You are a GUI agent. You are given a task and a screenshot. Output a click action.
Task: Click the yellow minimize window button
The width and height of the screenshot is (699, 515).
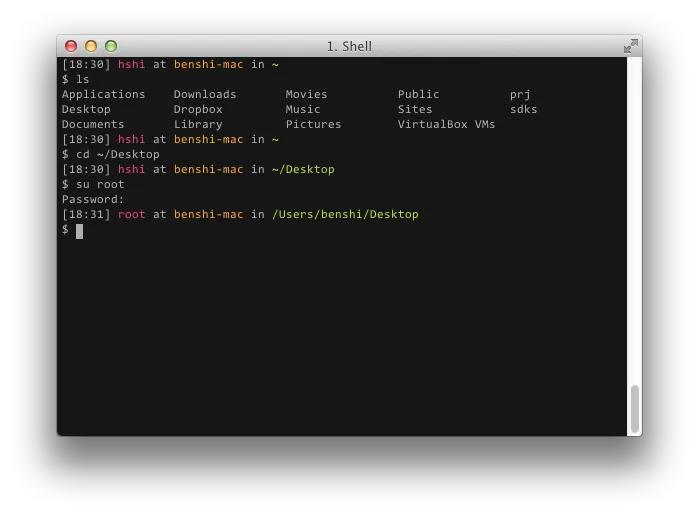click(x=91, y=46)
